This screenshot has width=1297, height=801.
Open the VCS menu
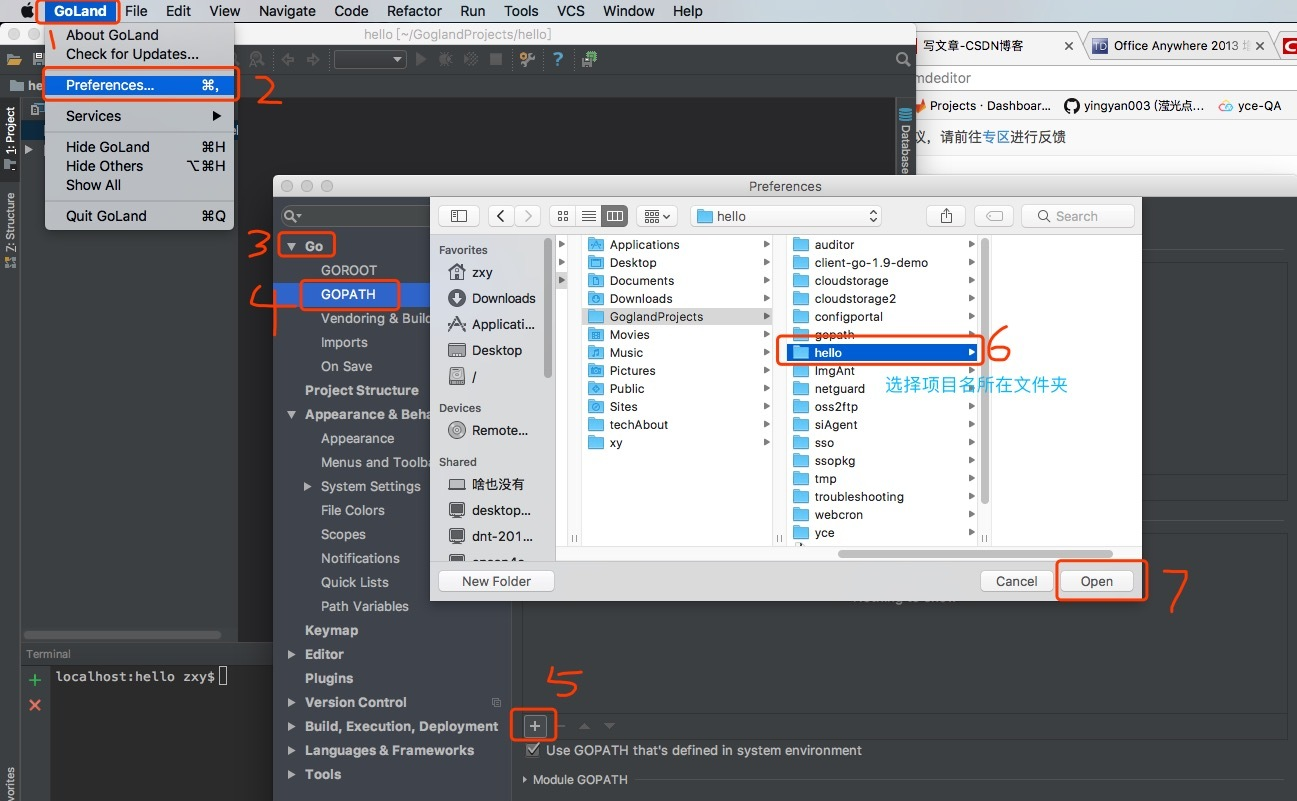[570, 11]
